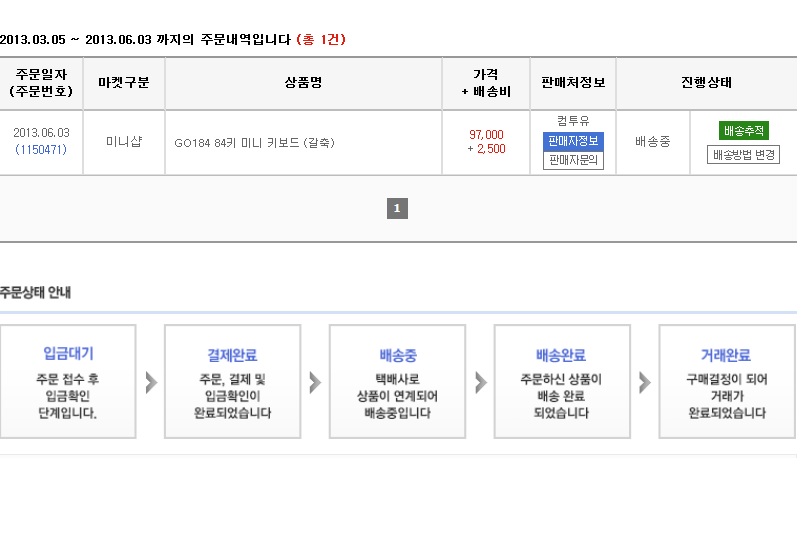The width and height of the screenshot is (808, 551).
Task: Click the 주문상태 안내 section heading
Action: [x=36, y=292]
